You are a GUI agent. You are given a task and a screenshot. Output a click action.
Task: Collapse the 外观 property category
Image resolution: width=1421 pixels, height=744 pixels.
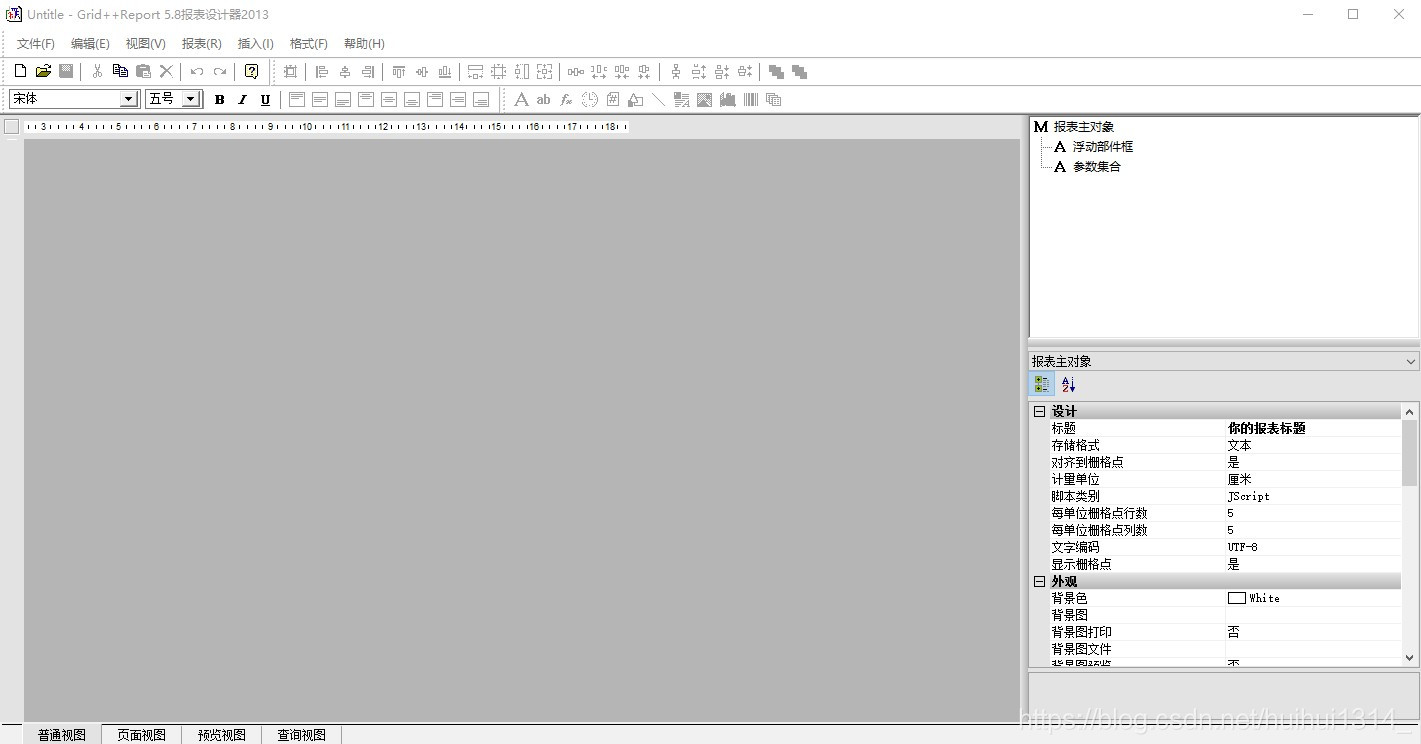click(1039, 581)
